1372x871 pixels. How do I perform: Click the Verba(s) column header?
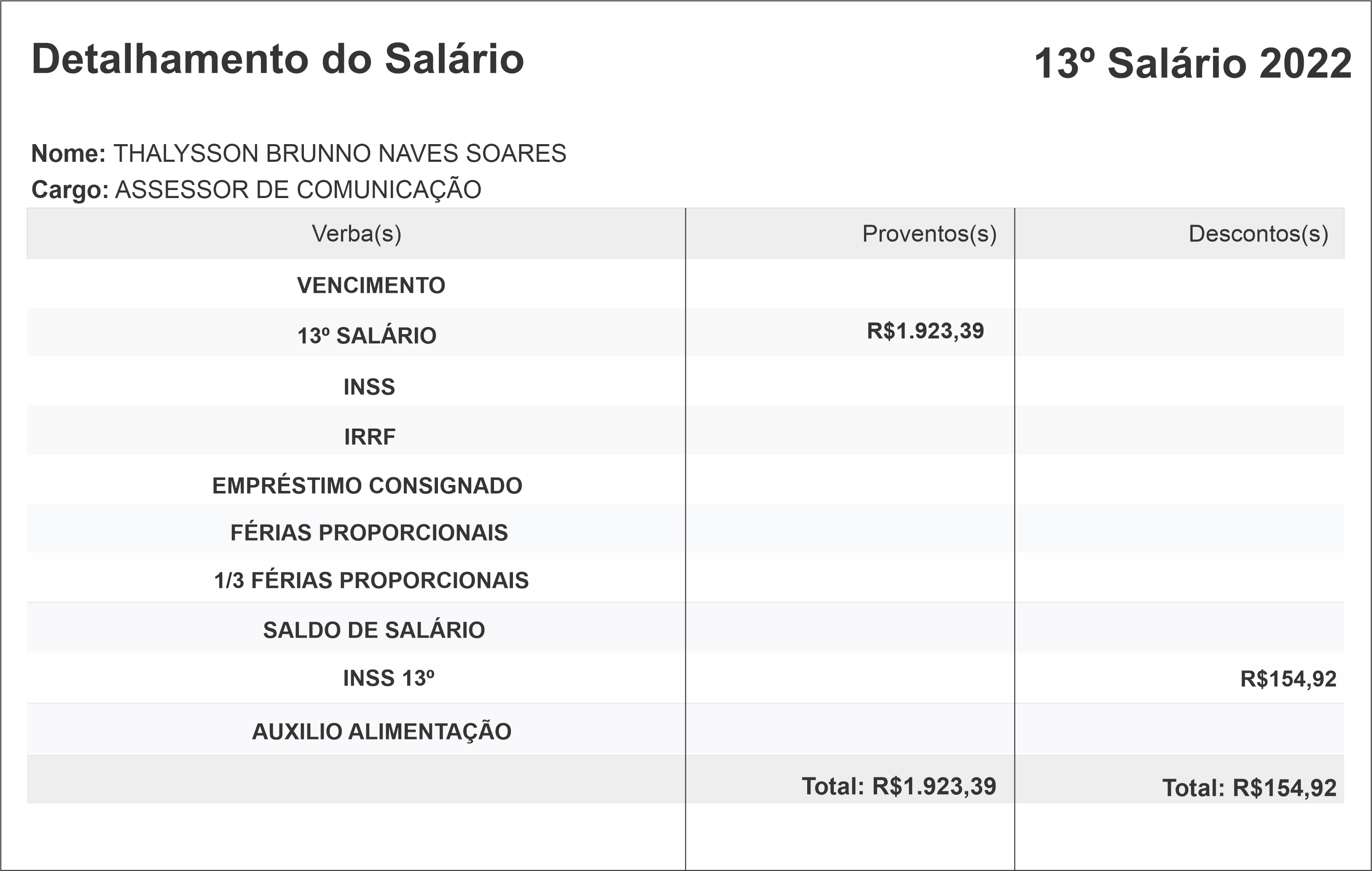356,234
